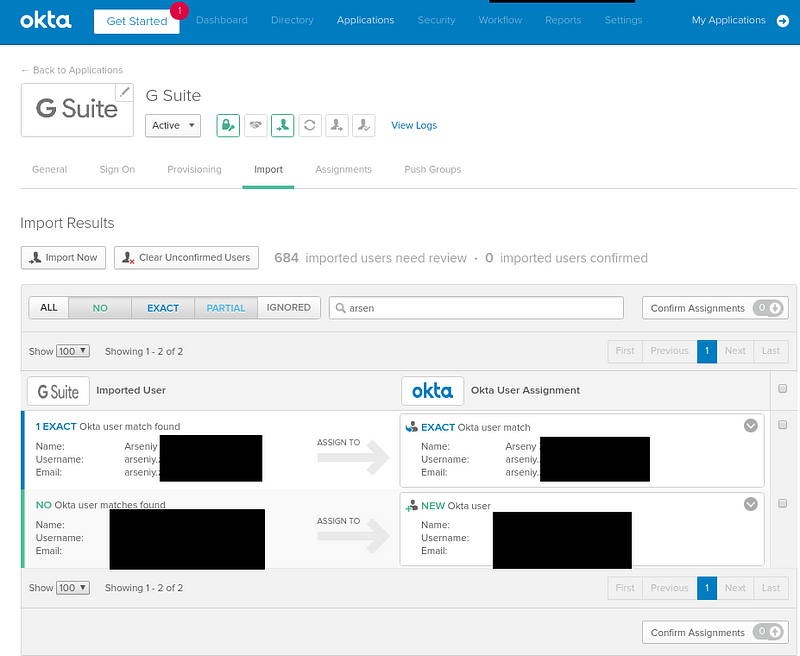Screen dimensions: 800x656
Task: Open the bottom Confirm Assignments dropdown
Action: click(x=715, y=633)
